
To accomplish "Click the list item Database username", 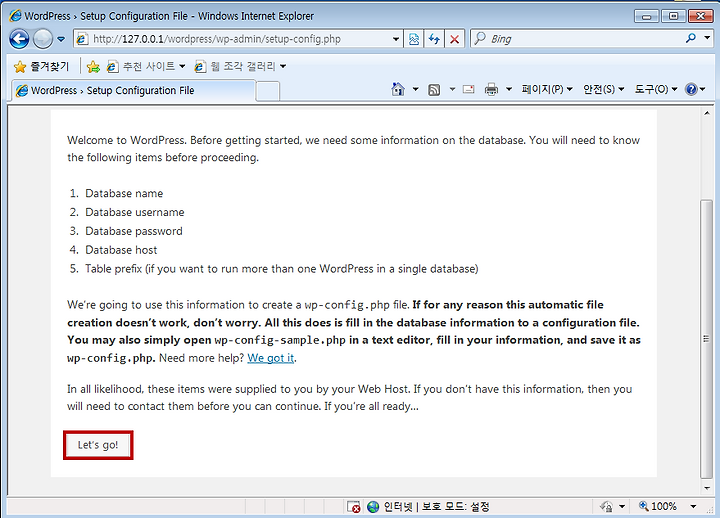I will tap(135, 212).
